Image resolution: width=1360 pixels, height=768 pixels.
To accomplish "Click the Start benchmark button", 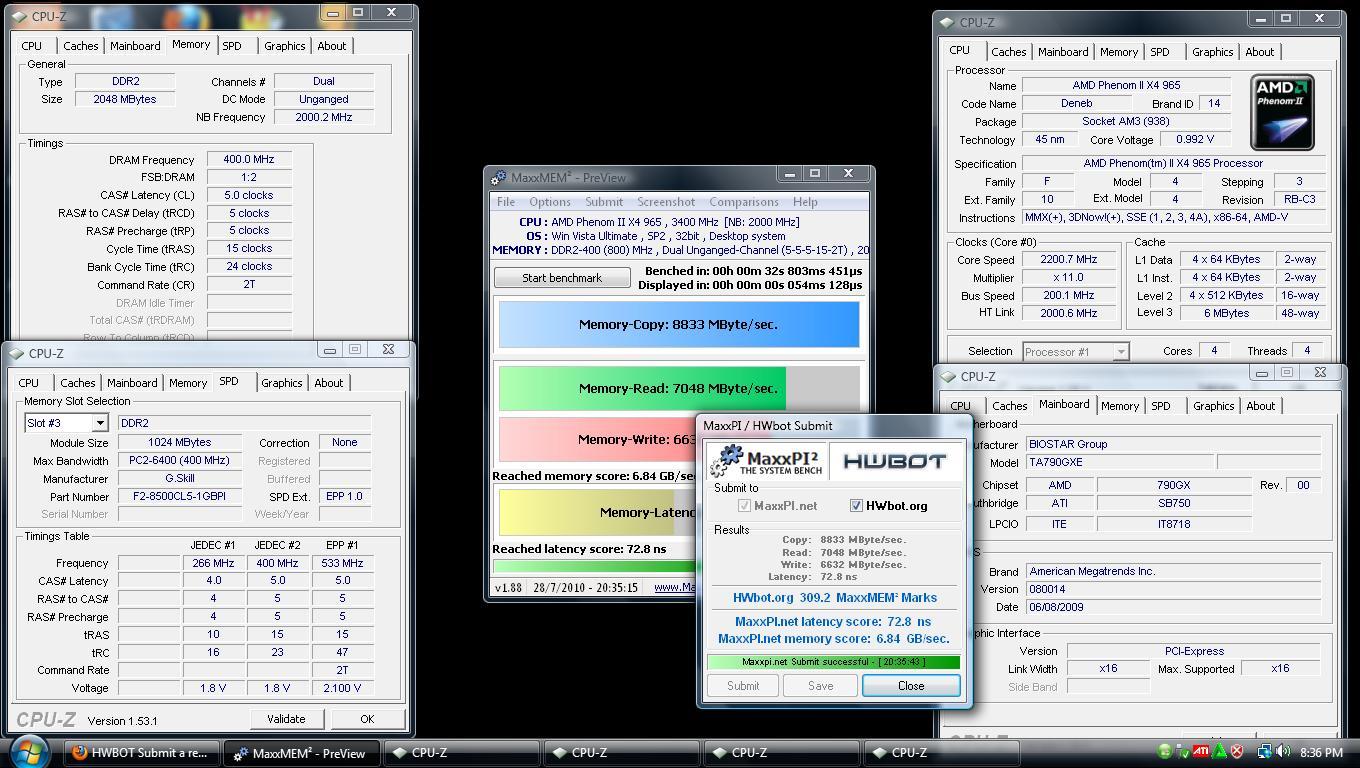I will [562, 278].
